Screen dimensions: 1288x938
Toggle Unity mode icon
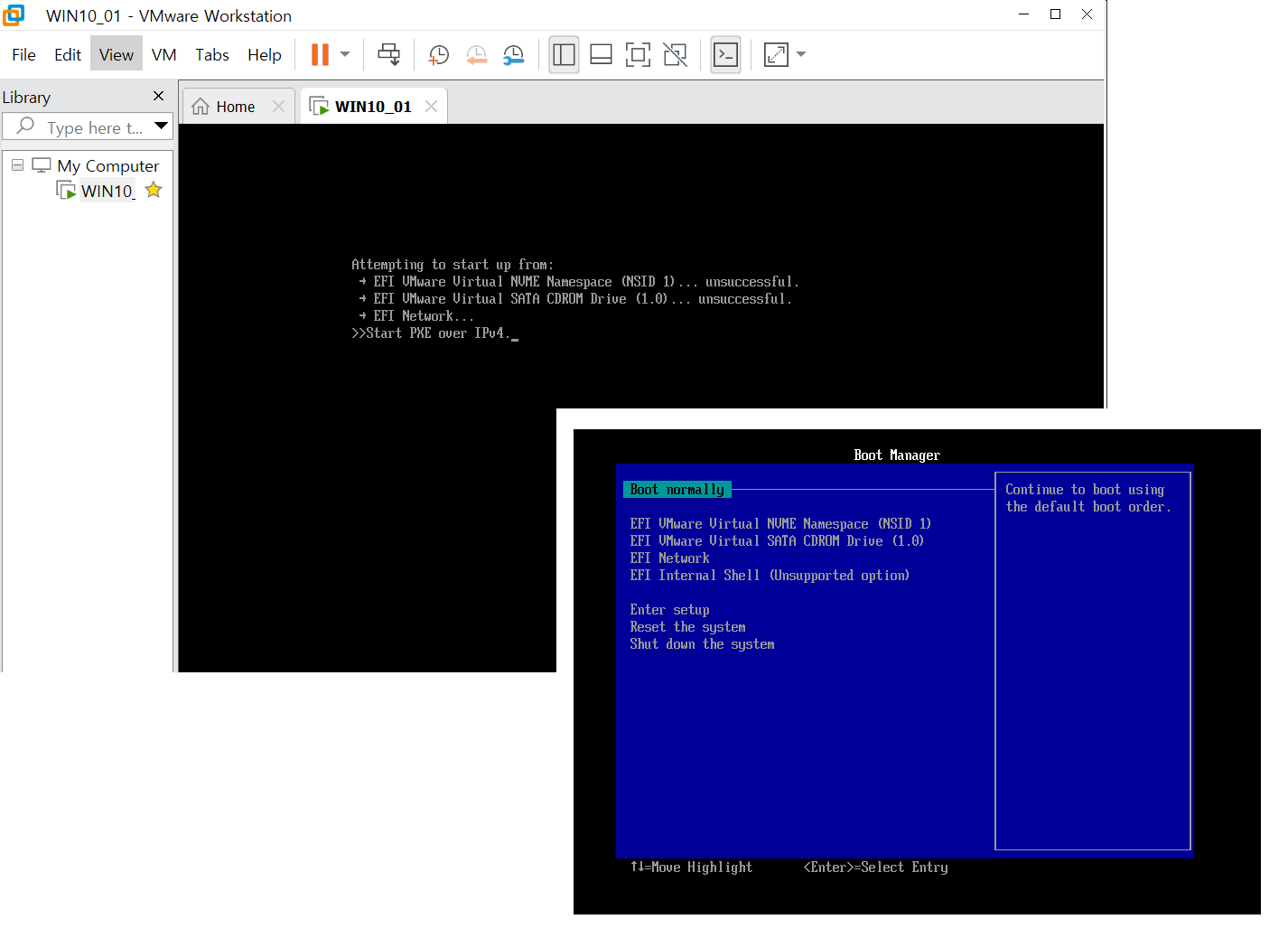pyautogui.click(x=675, y=55)
